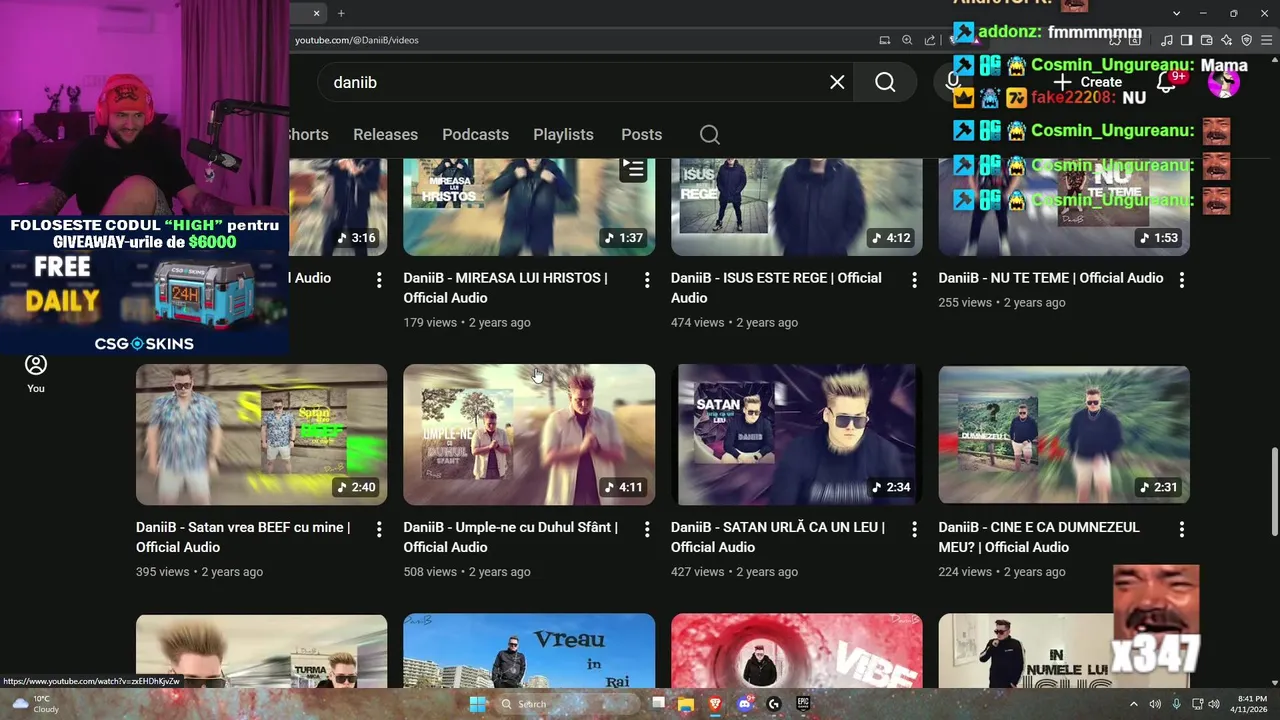Open options for ISUS ESTE REGE video
This screenshot has width=1280, height=720.
(914, 281)
